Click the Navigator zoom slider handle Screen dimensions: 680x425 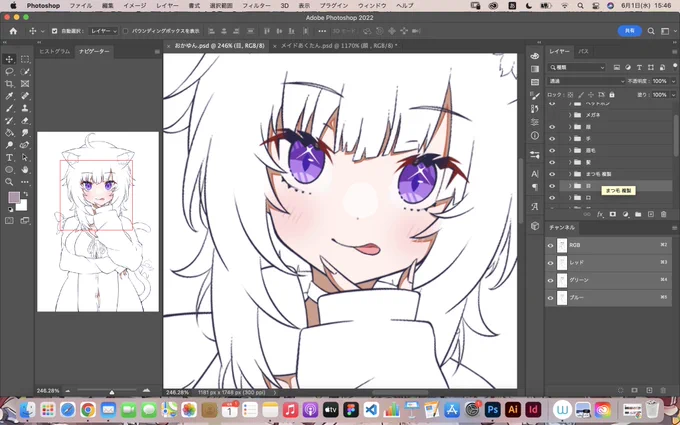(111, 392)
